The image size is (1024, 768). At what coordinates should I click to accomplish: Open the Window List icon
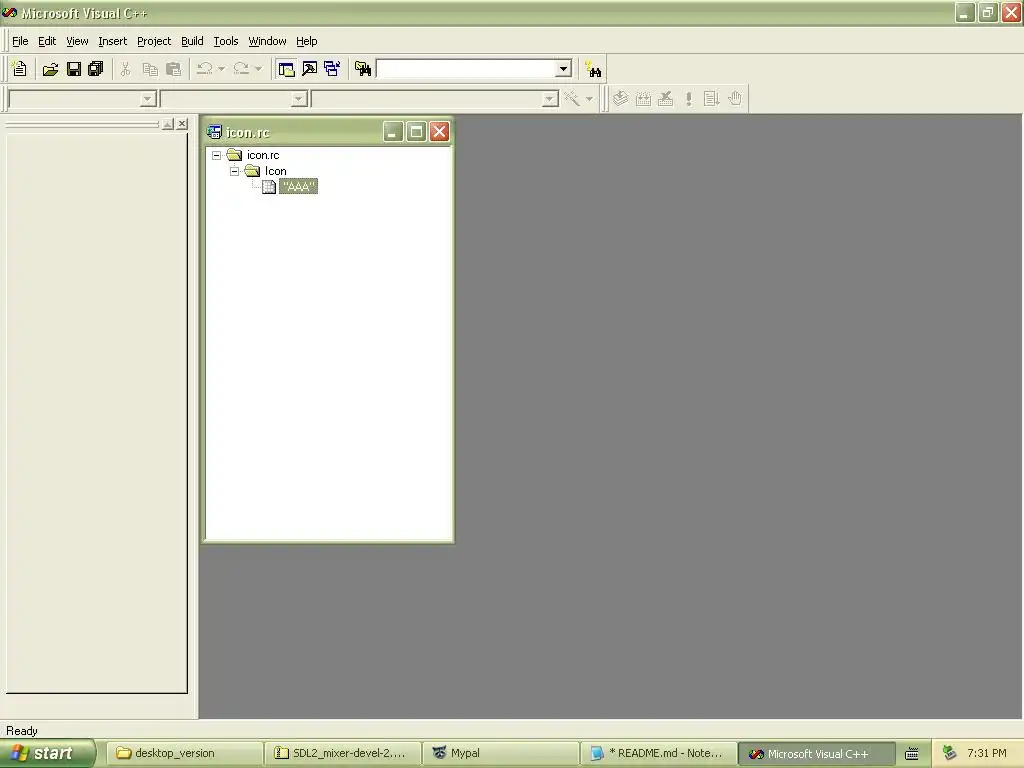[332, 69]
